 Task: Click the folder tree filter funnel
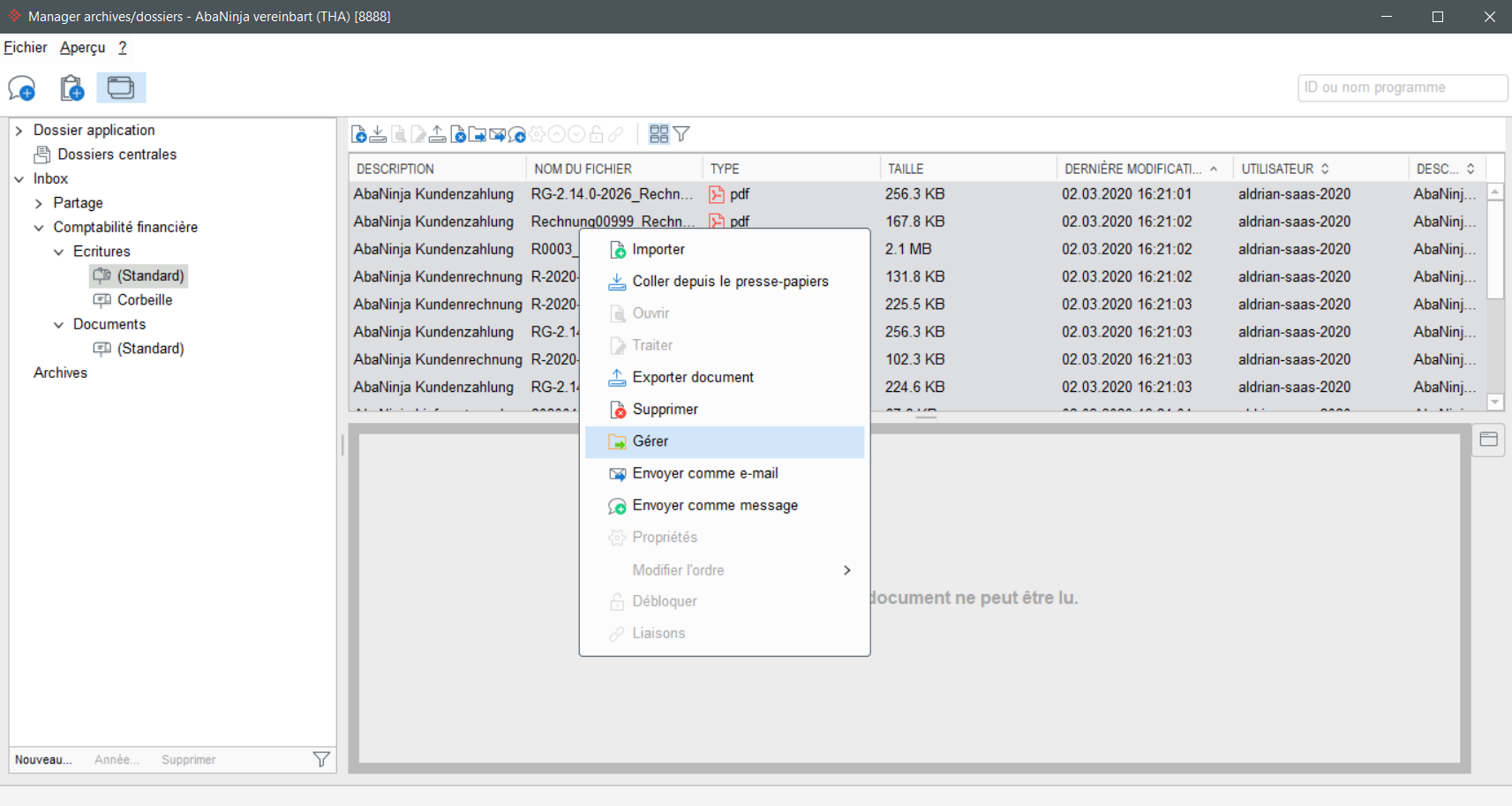[x=321, y=759]
